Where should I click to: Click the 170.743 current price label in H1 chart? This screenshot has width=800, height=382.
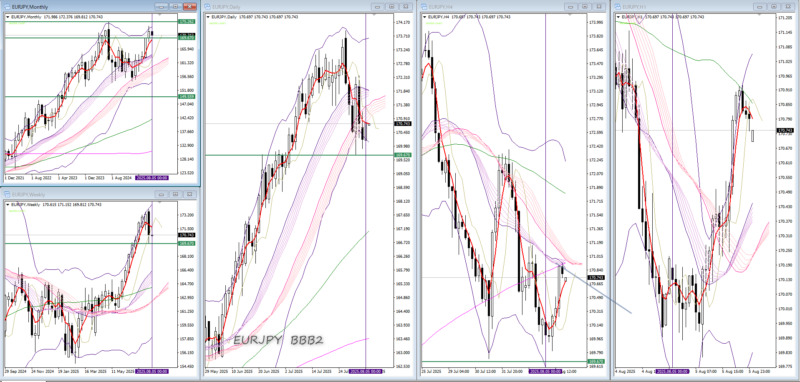click(784, 131)
